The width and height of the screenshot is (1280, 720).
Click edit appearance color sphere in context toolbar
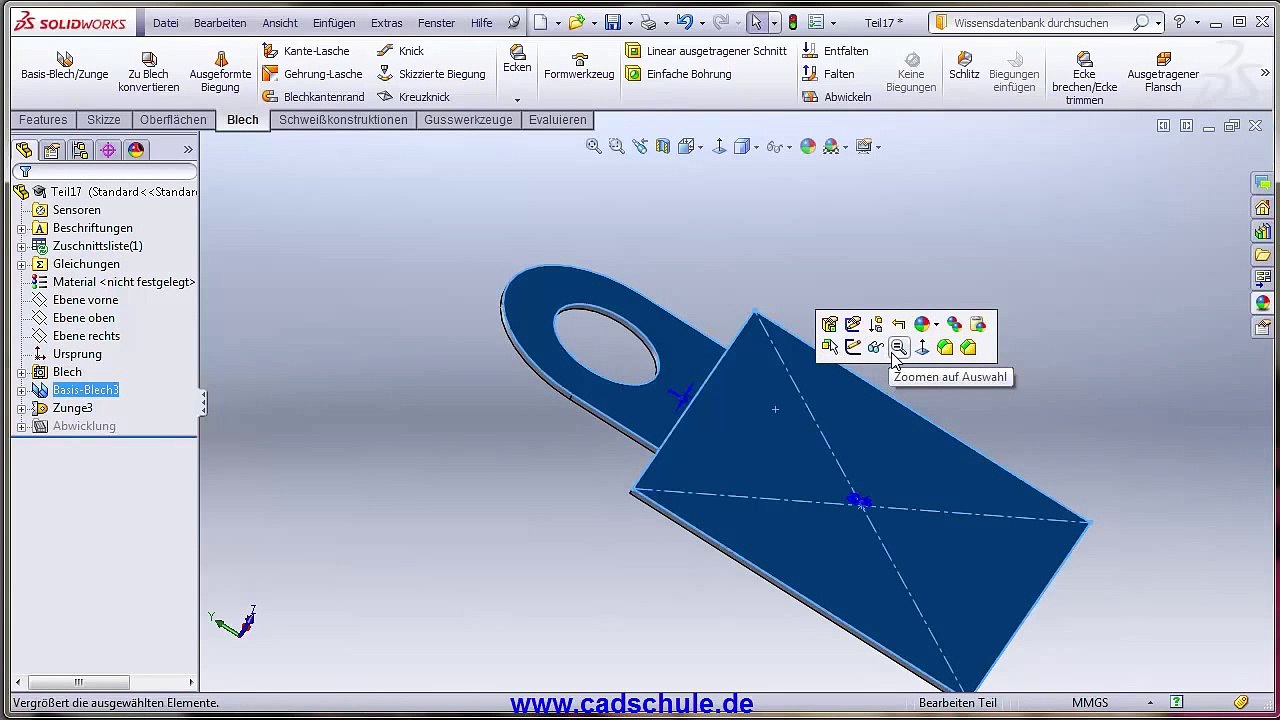[922, 324]
